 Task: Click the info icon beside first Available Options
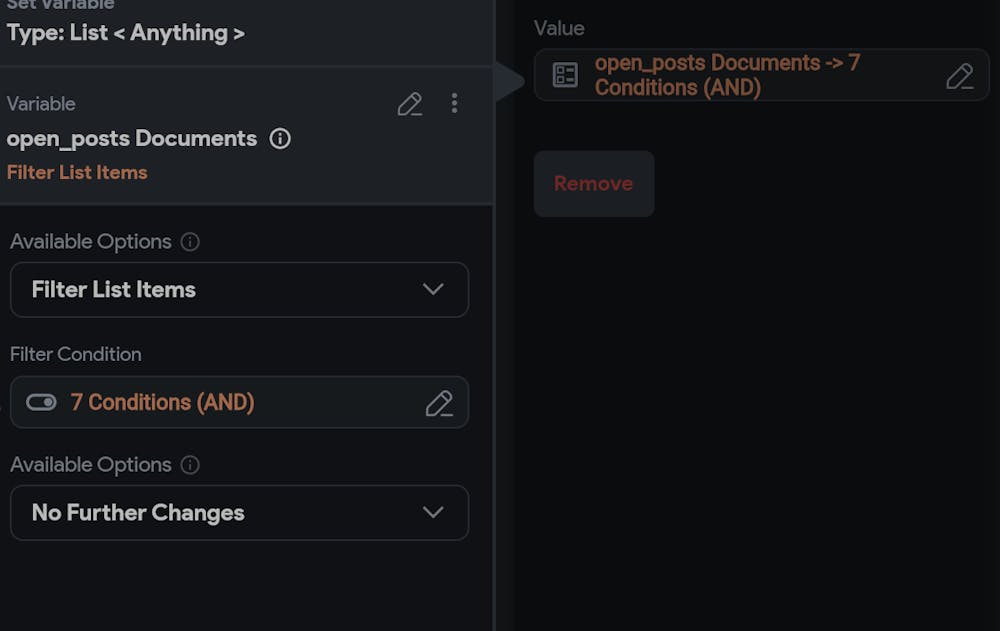tap(192, 241)
